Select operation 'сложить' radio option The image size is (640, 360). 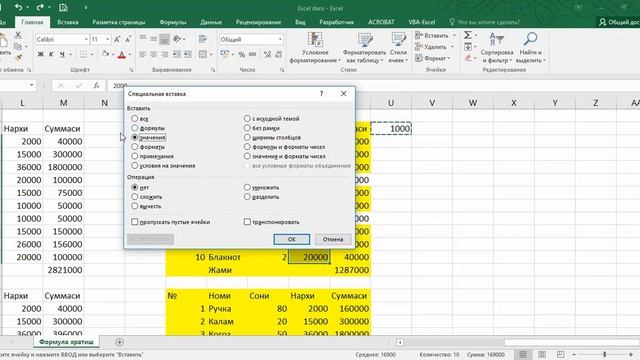(x=135, y=196)
